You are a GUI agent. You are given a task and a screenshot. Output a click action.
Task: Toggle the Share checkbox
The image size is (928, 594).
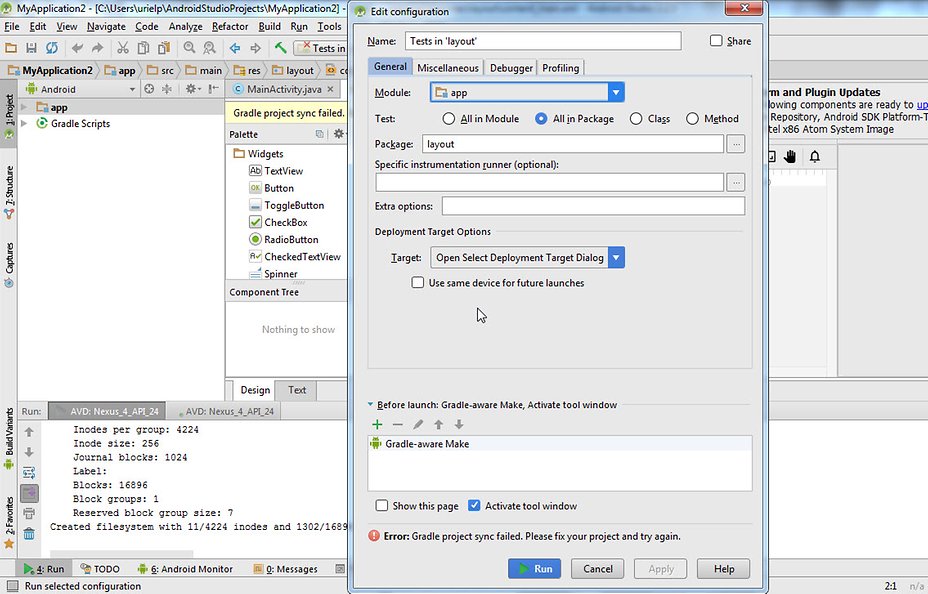click(x=716, y=40)
